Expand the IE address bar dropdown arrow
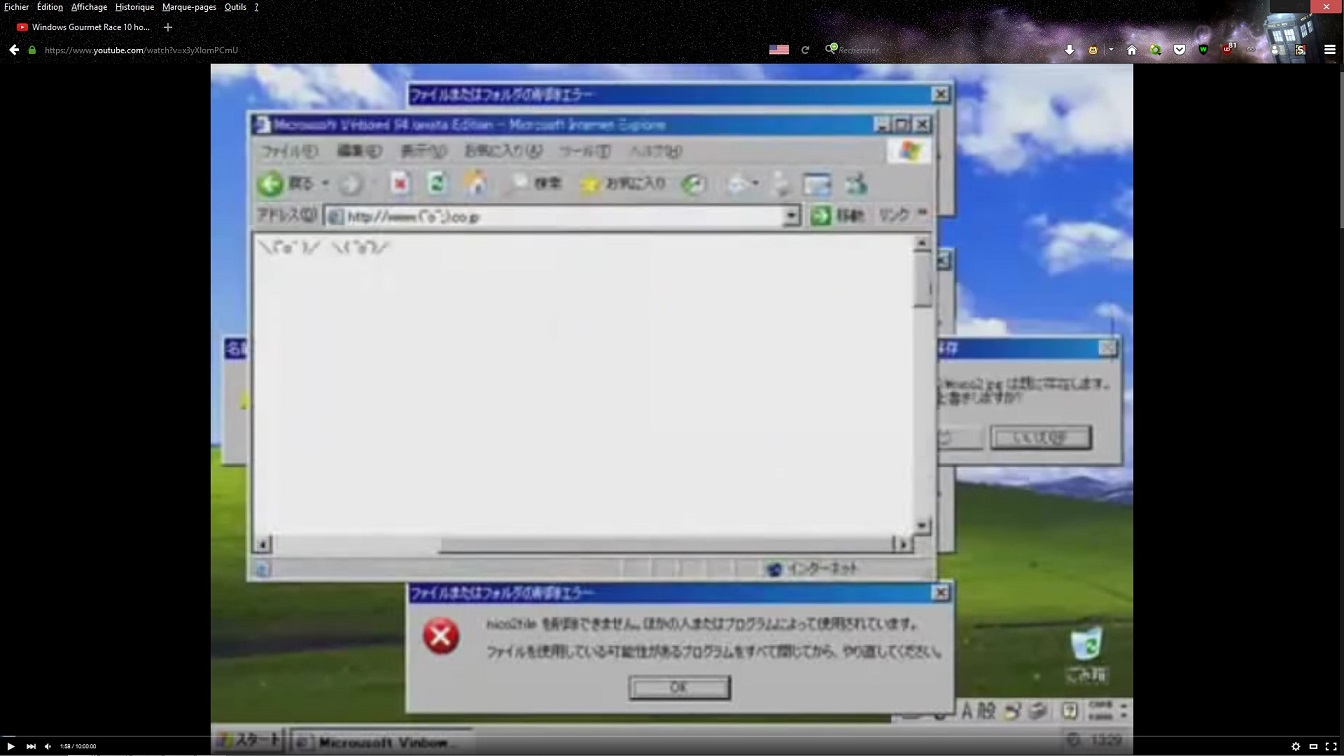The image size is (1344, 756). (x=792, y=216)
